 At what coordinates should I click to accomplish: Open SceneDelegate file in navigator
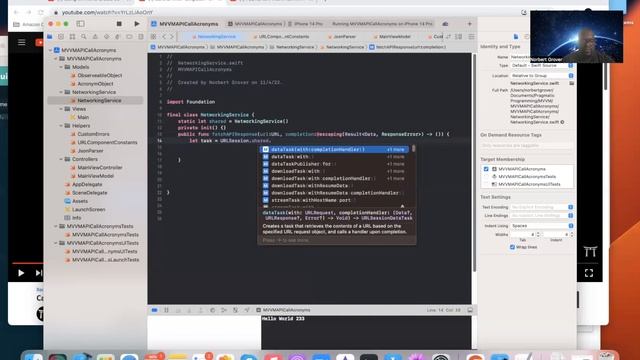click(89, 193)
